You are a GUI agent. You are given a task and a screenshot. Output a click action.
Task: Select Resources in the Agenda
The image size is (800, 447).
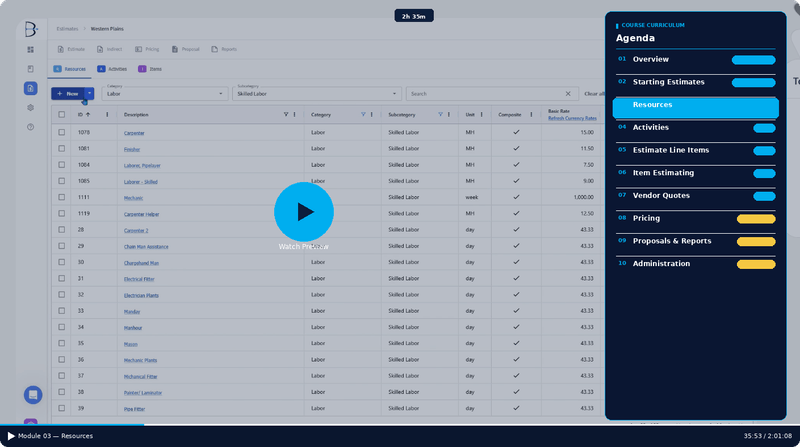(695, 107)
